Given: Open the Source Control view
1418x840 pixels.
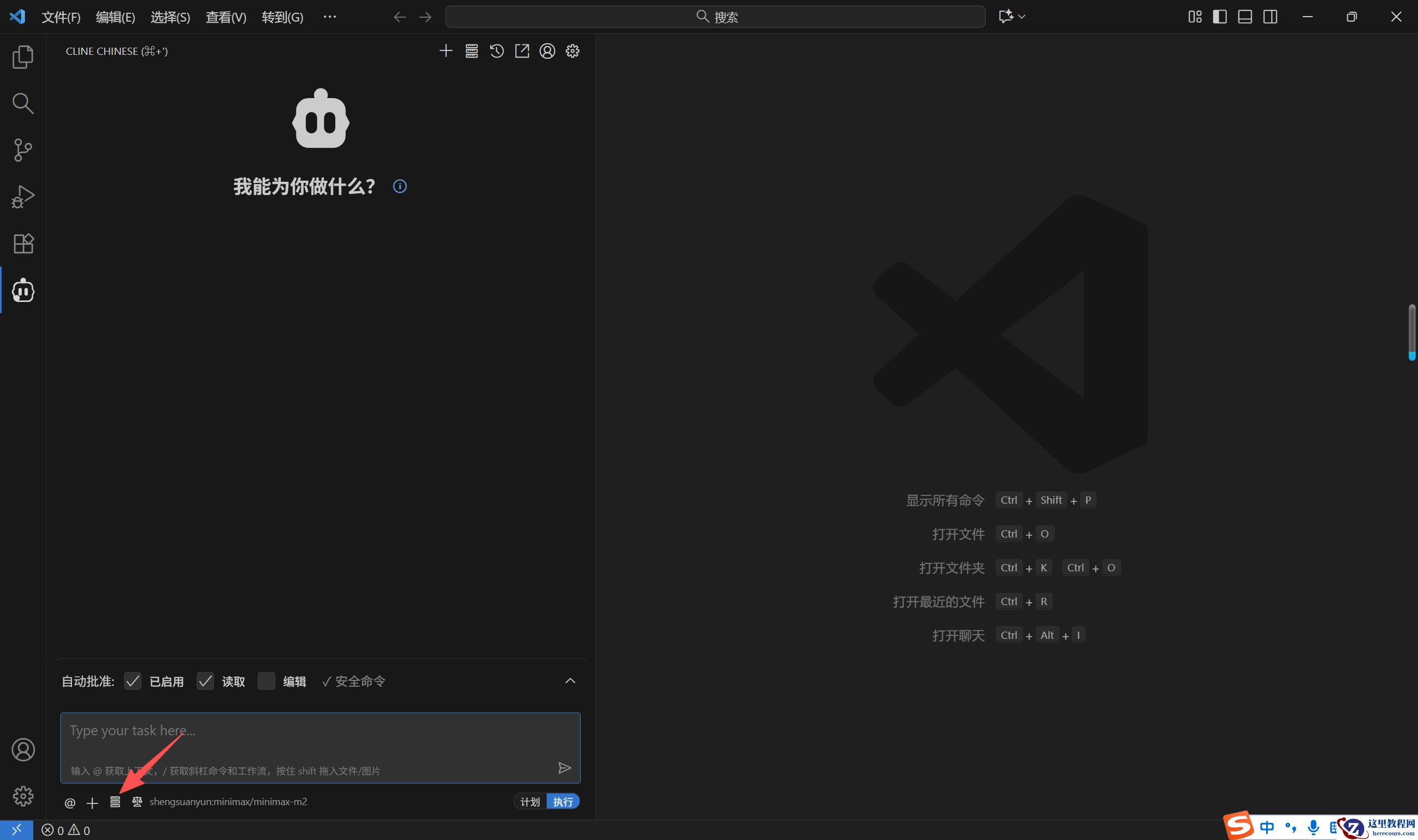Looking at the screenshot, I should click(23, 150).
